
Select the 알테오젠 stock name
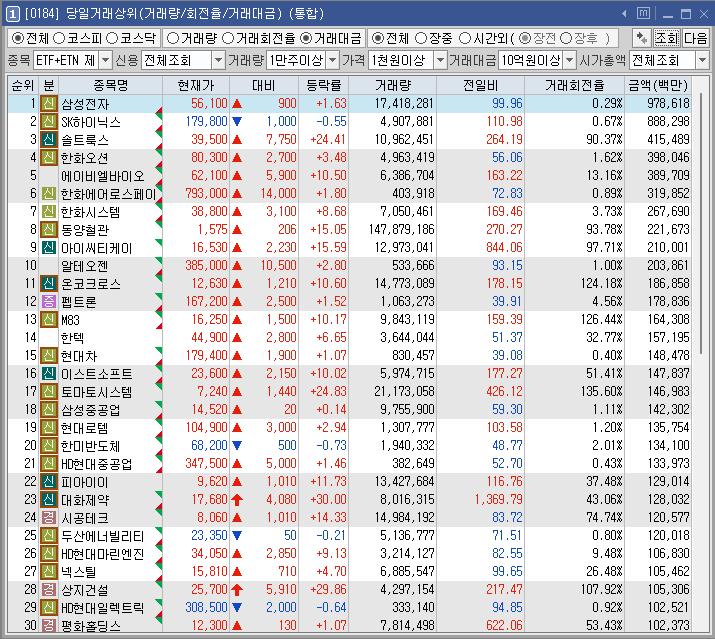pos(84,266)
